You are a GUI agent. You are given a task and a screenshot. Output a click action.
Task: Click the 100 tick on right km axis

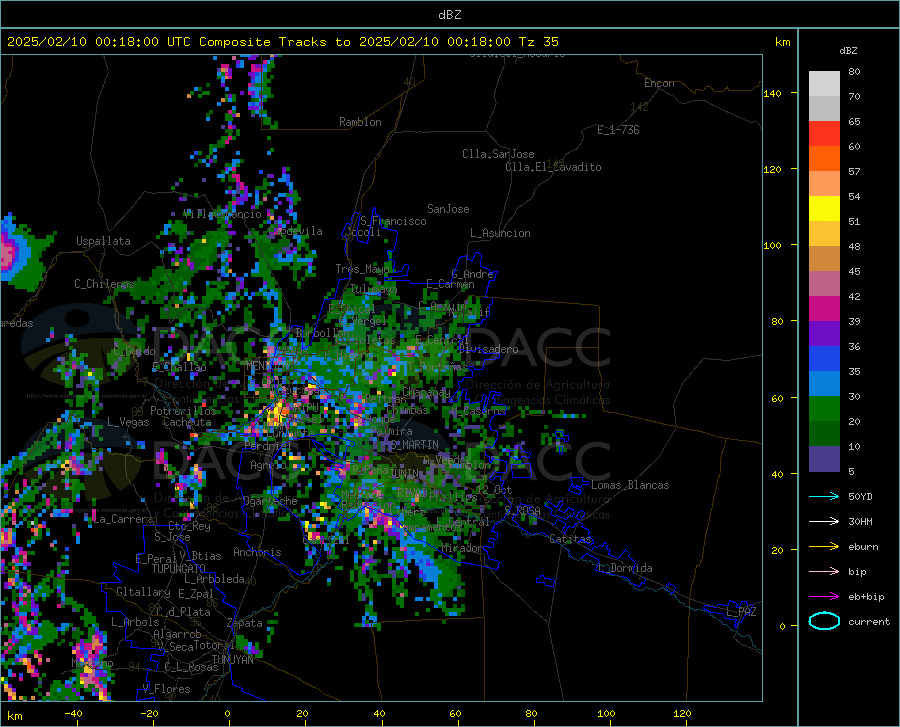click(773, 246)
